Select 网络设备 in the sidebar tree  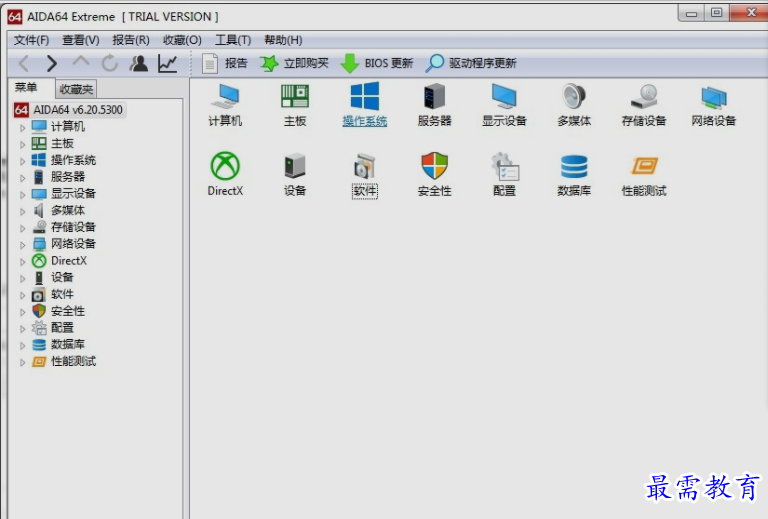point(73,243)
